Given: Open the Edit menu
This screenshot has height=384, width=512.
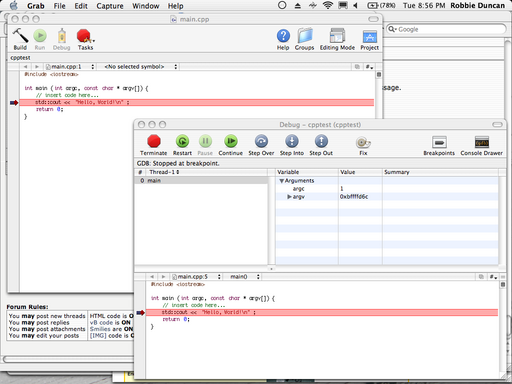Looking at the screenshot, I should (81, 6).
